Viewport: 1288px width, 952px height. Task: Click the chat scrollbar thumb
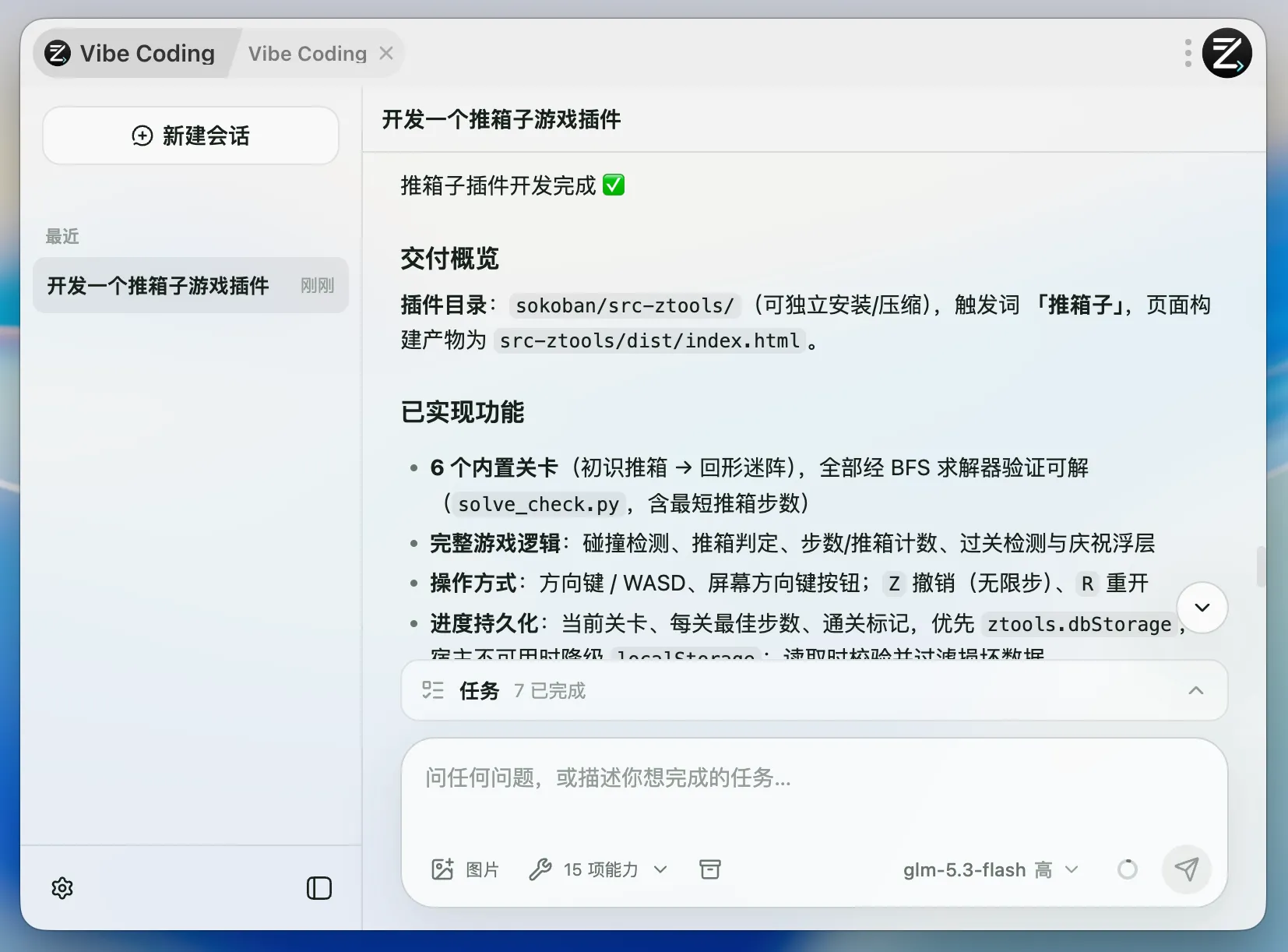tap(1260, 566)
